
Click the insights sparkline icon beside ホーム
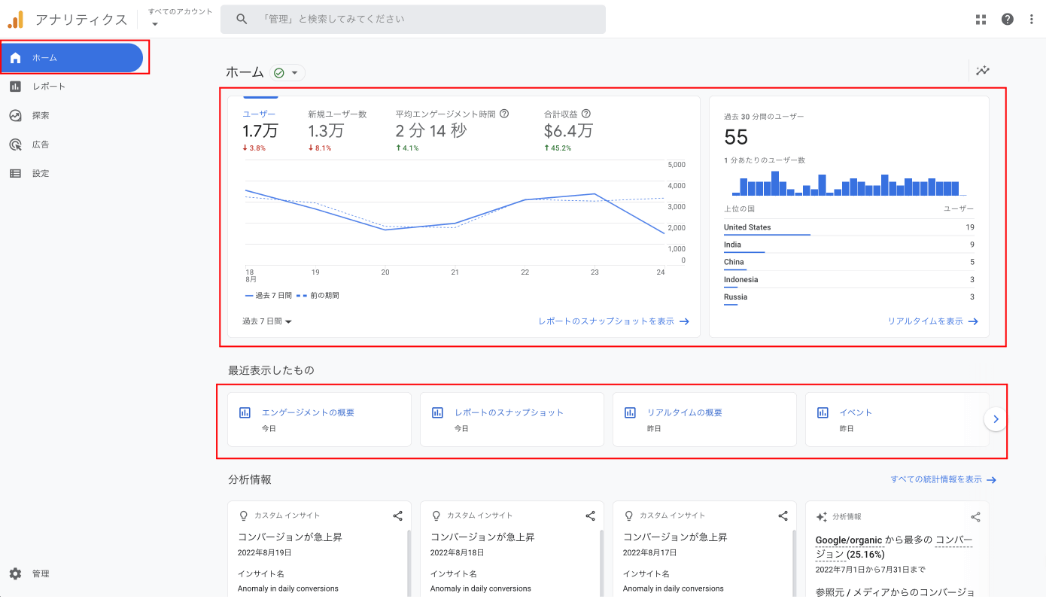983,71
